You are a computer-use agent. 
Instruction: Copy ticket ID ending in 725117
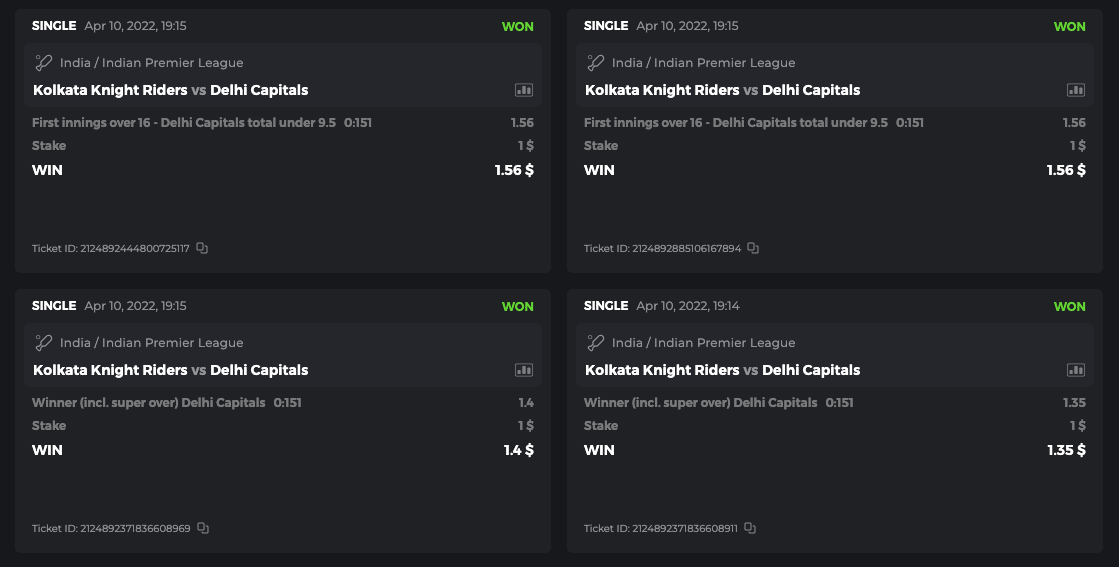[202, 248]
